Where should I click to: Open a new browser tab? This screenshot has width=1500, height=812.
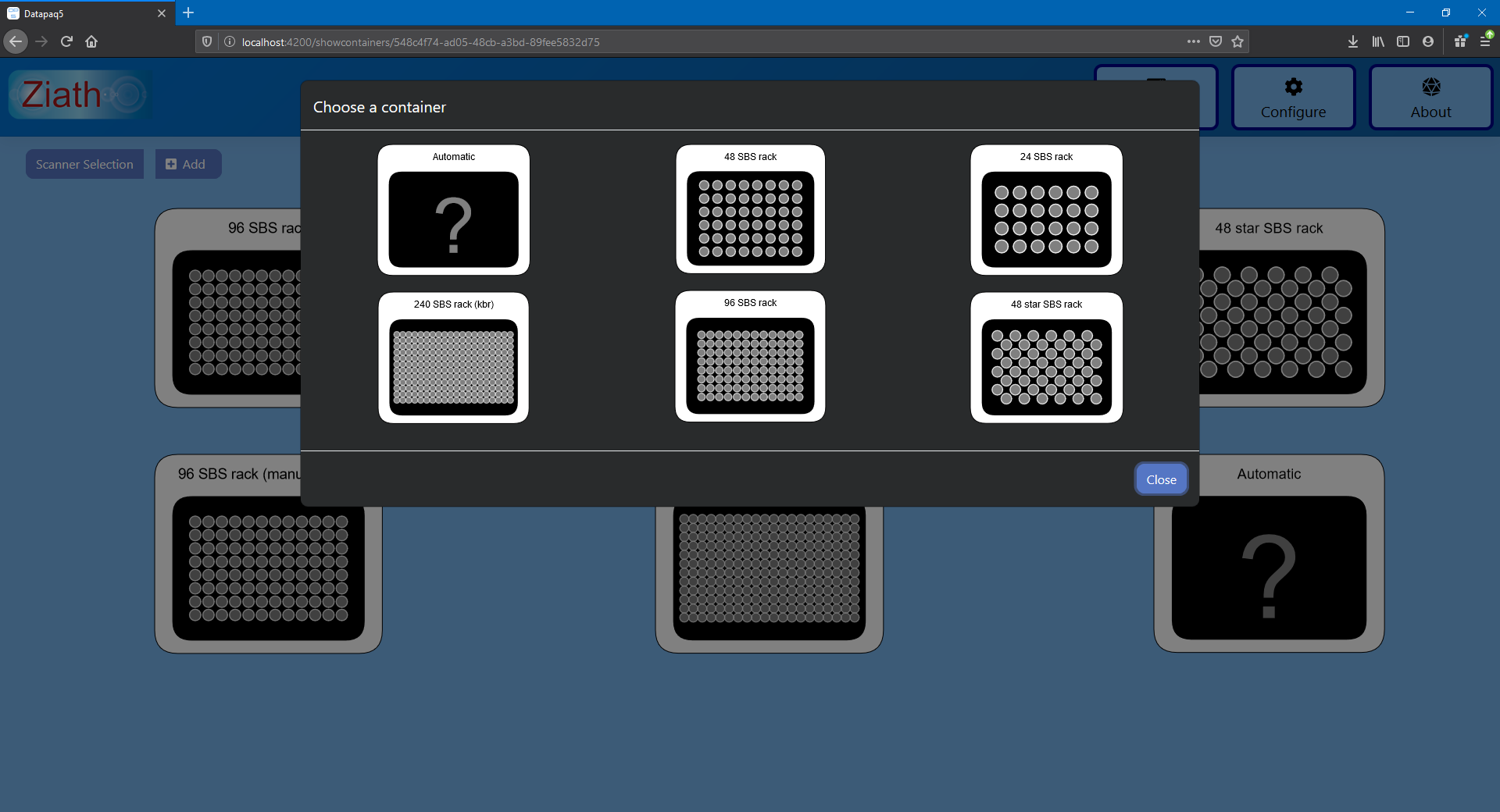click(x=188, y=12)
